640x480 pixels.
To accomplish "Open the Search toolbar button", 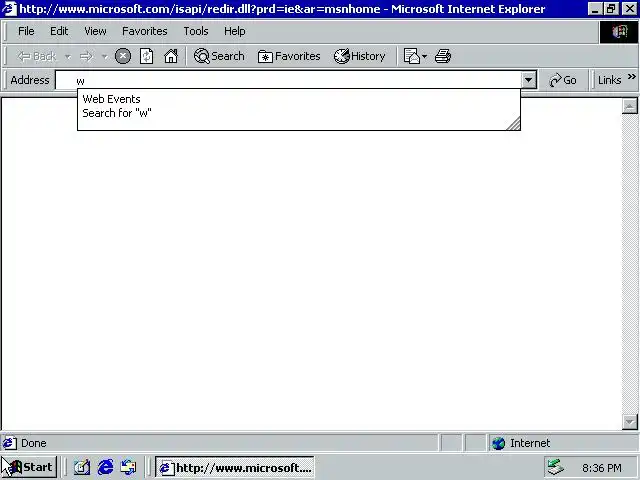I will click(219, 56).
